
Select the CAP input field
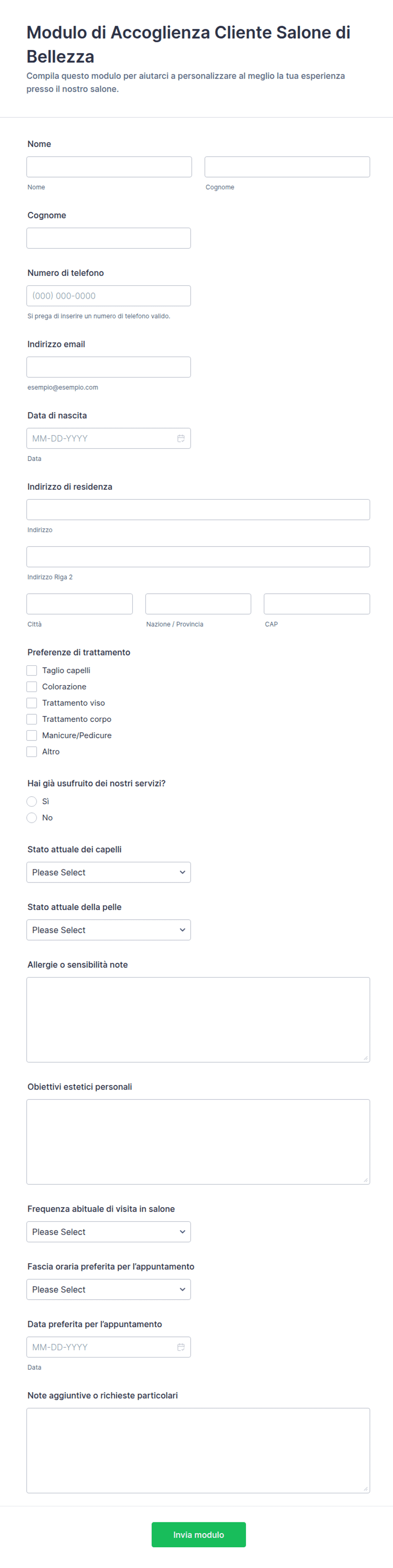(x=317, y=604)
